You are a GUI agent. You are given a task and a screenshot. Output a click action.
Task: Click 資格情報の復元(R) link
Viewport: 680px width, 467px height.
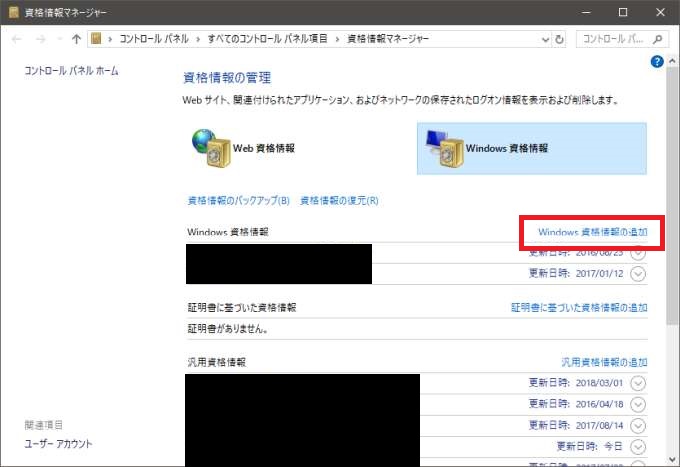click(x=339, y=201)
